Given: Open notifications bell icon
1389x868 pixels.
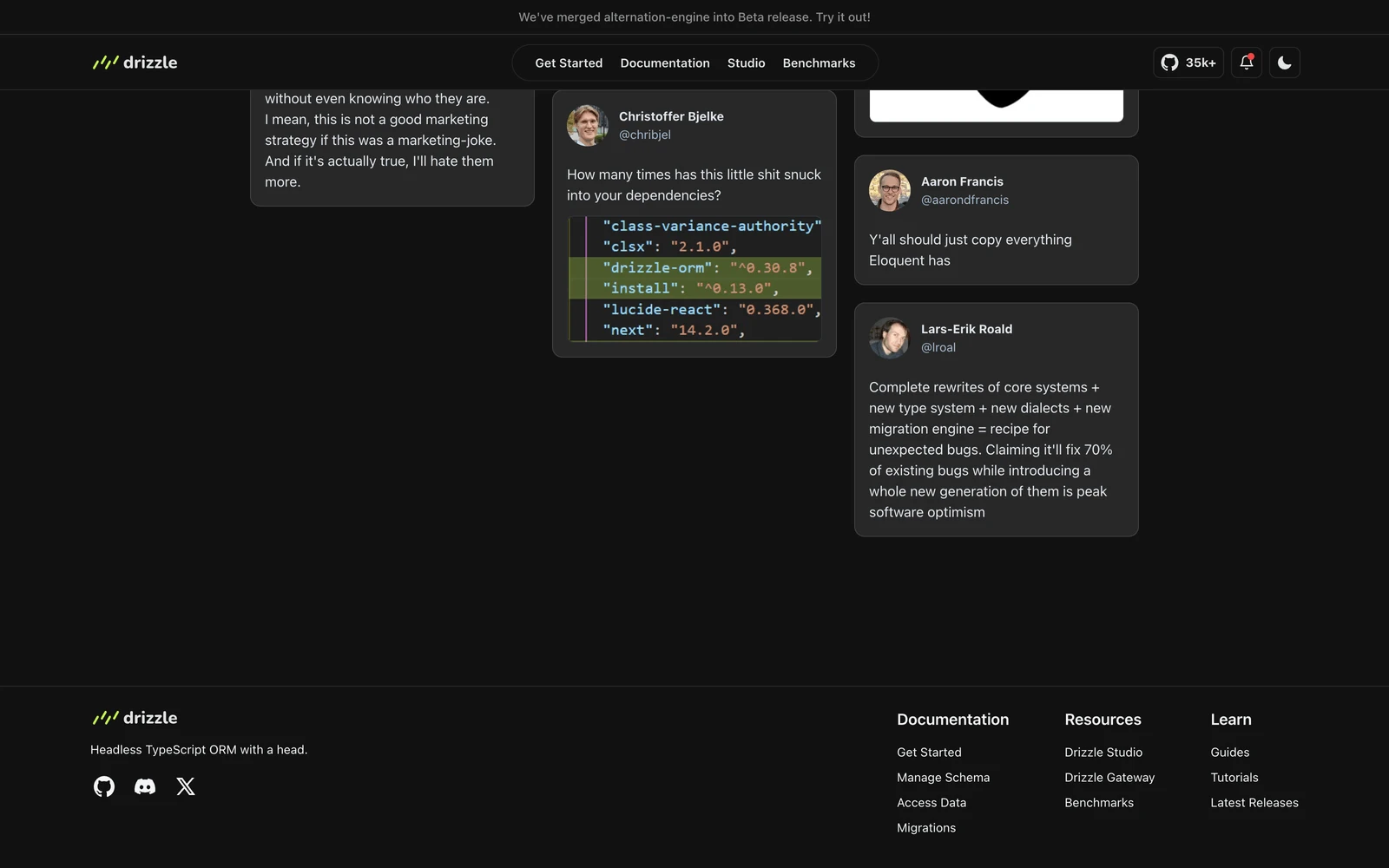Looking at the screenshot, I should 1247,62.
